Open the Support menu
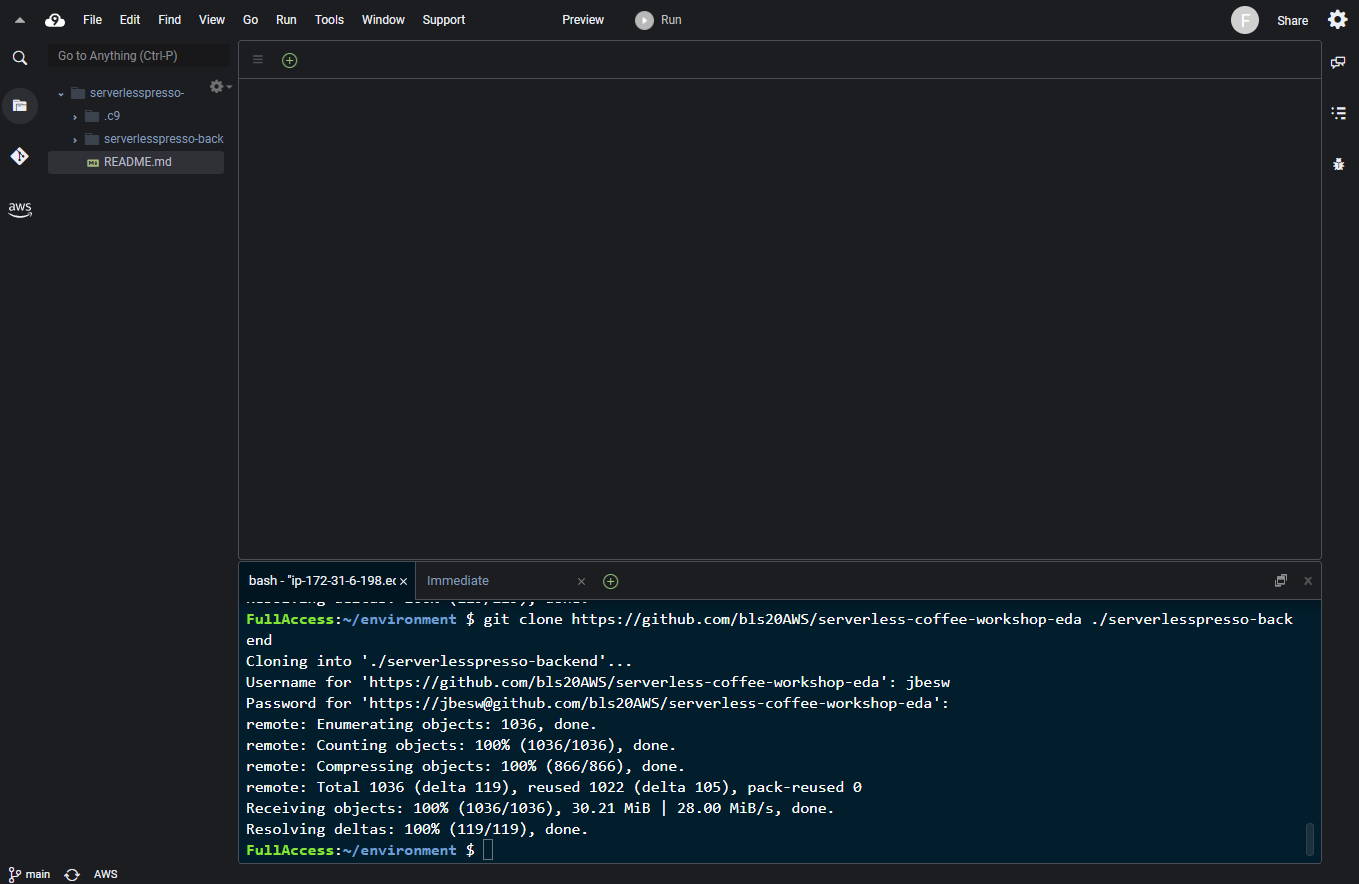This screenshot has width=1359, height=884. click(x=444, y=20)
